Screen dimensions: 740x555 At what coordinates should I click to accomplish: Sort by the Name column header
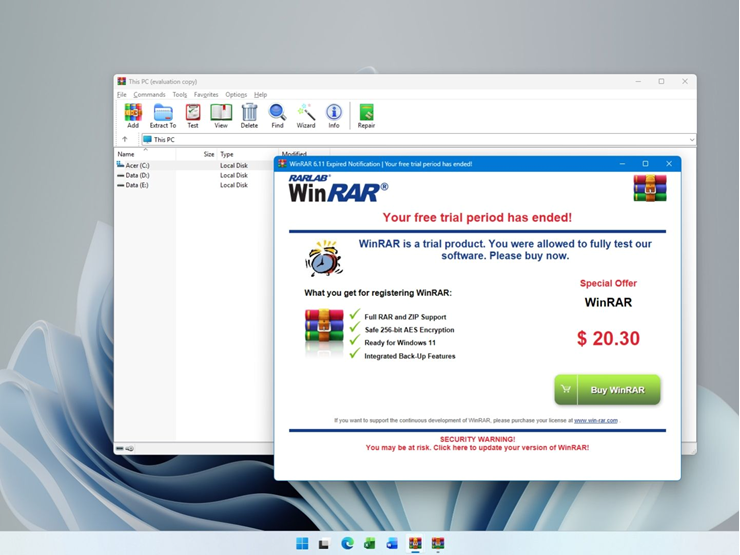[145, 154]
